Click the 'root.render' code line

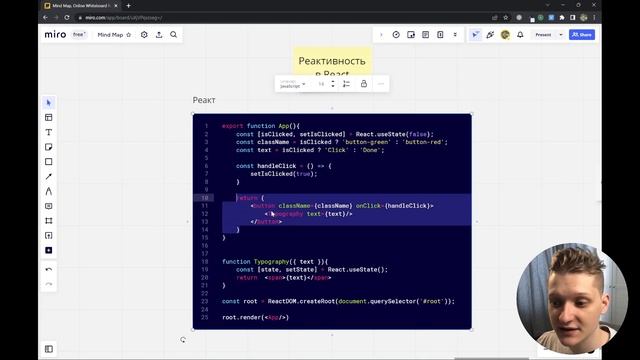coord(256,317)
